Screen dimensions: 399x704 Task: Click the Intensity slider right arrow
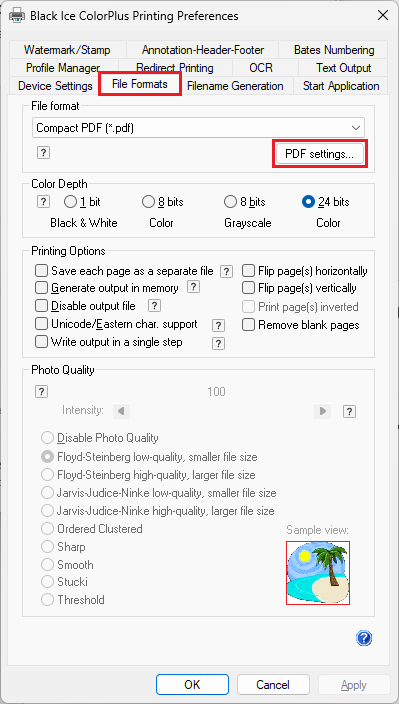pos(322,411)
